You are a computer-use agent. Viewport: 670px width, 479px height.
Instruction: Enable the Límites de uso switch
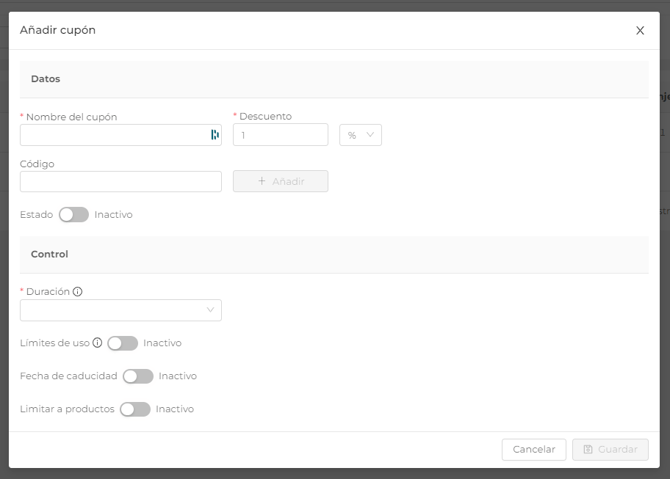point(122,343)
